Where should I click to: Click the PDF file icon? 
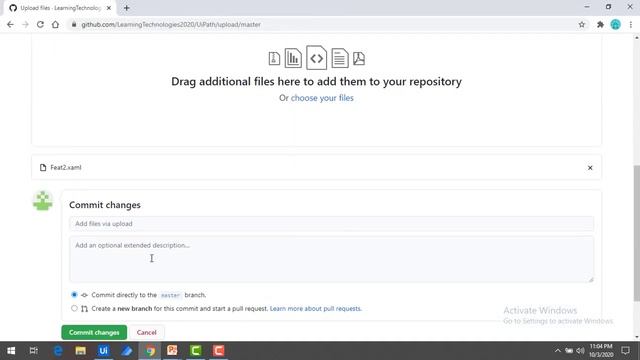click(359, 58)
